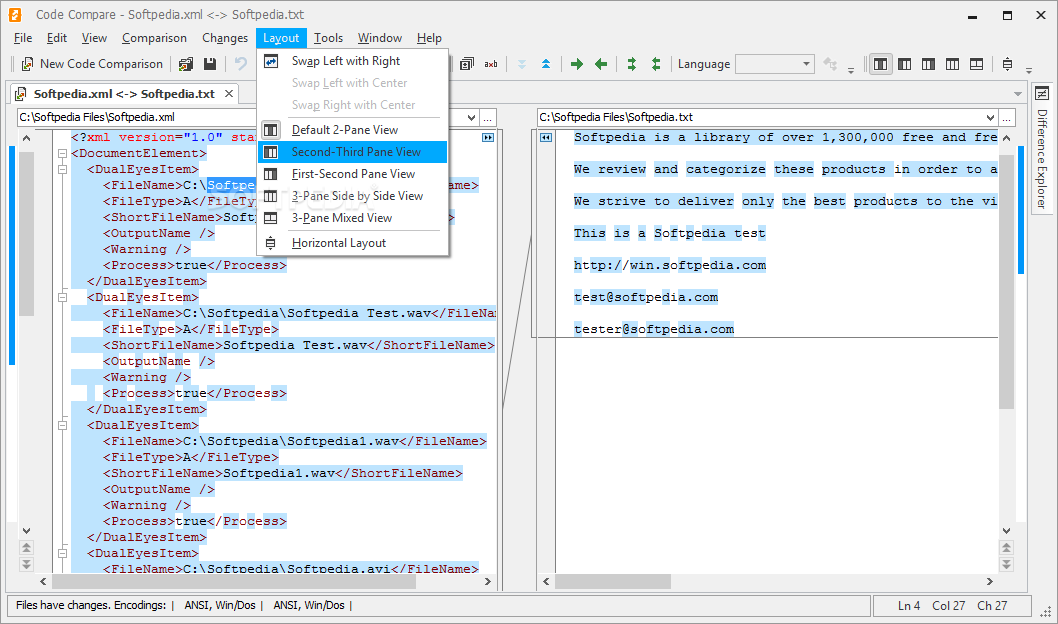Choose Second-Third Pane View menu item
Image resolution: width=1058 pixels, height=624 pixels.
point(353,152)
